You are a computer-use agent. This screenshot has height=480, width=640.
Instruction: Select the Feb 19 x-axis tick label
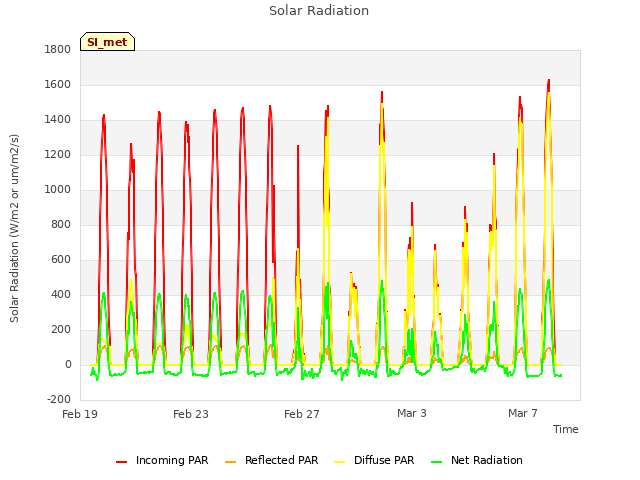(x=80, y=414)
